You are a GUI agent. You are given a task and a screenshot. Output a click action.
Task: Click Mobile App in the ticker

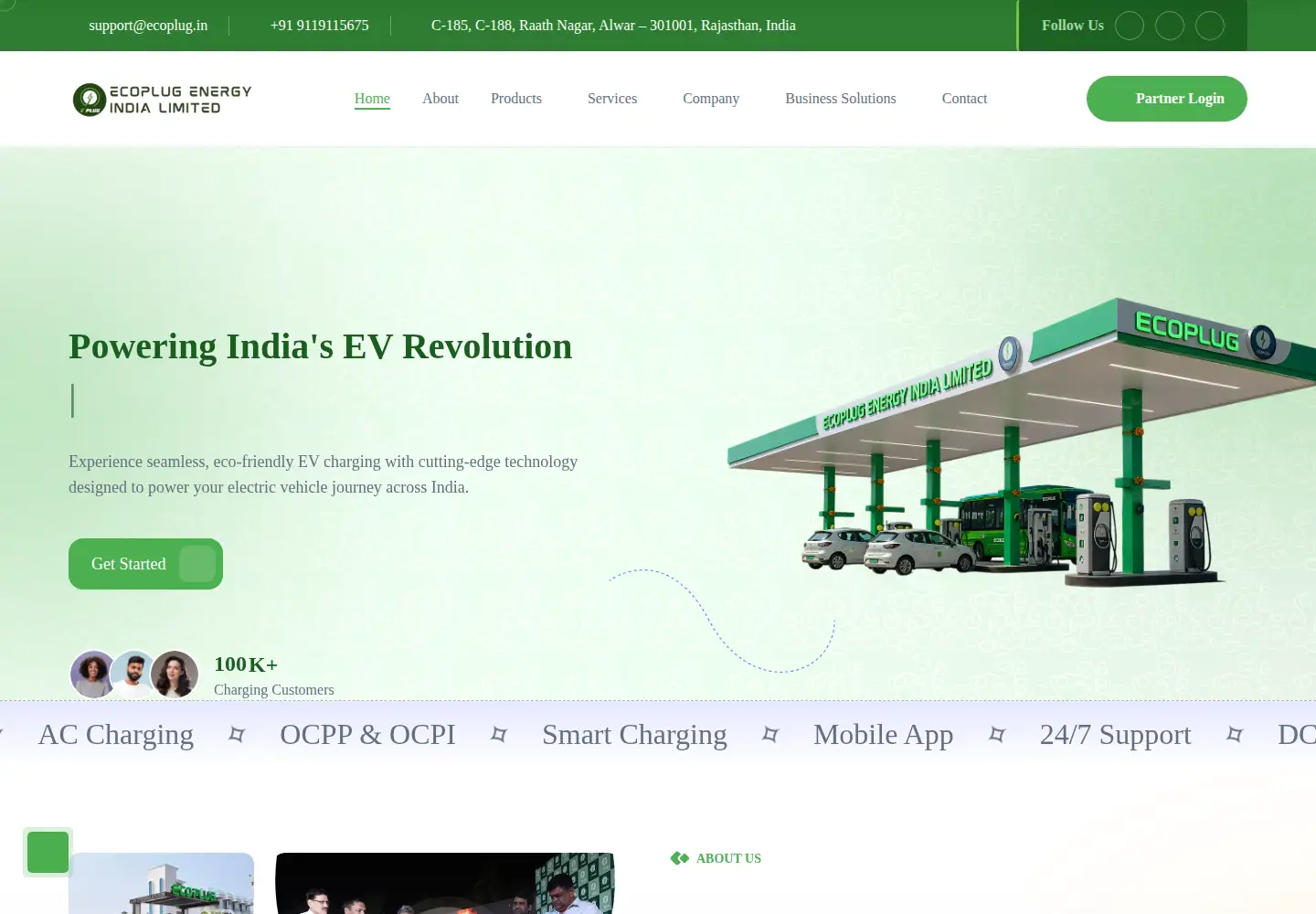[883, 735]
